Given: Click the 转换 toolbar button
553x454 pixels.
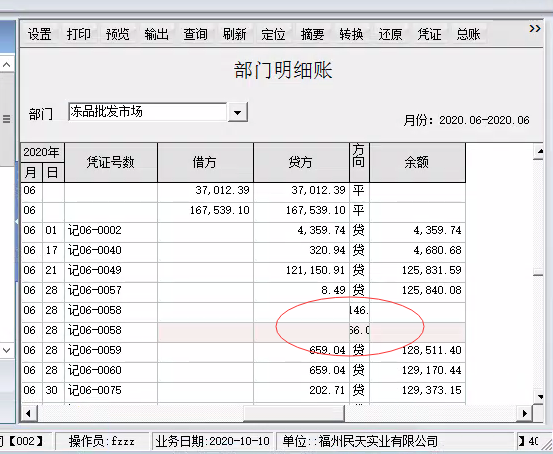Looking at the screenshot, I should (x=351, y=34).
